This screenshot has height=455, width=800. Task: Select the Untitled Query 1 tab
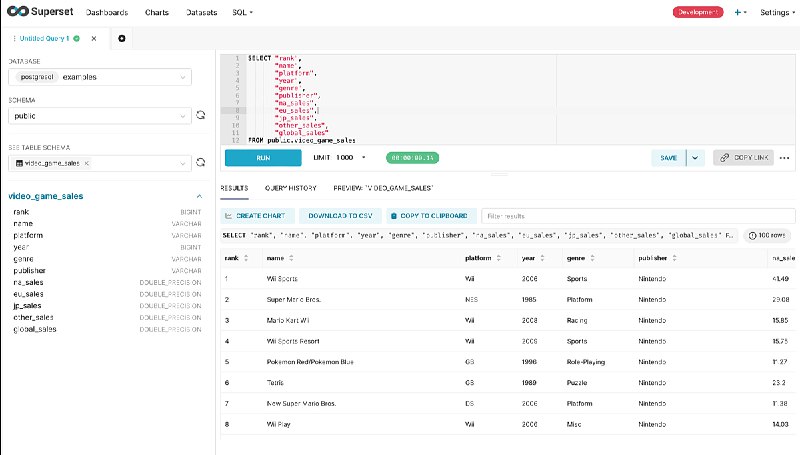tap(44, 38)
